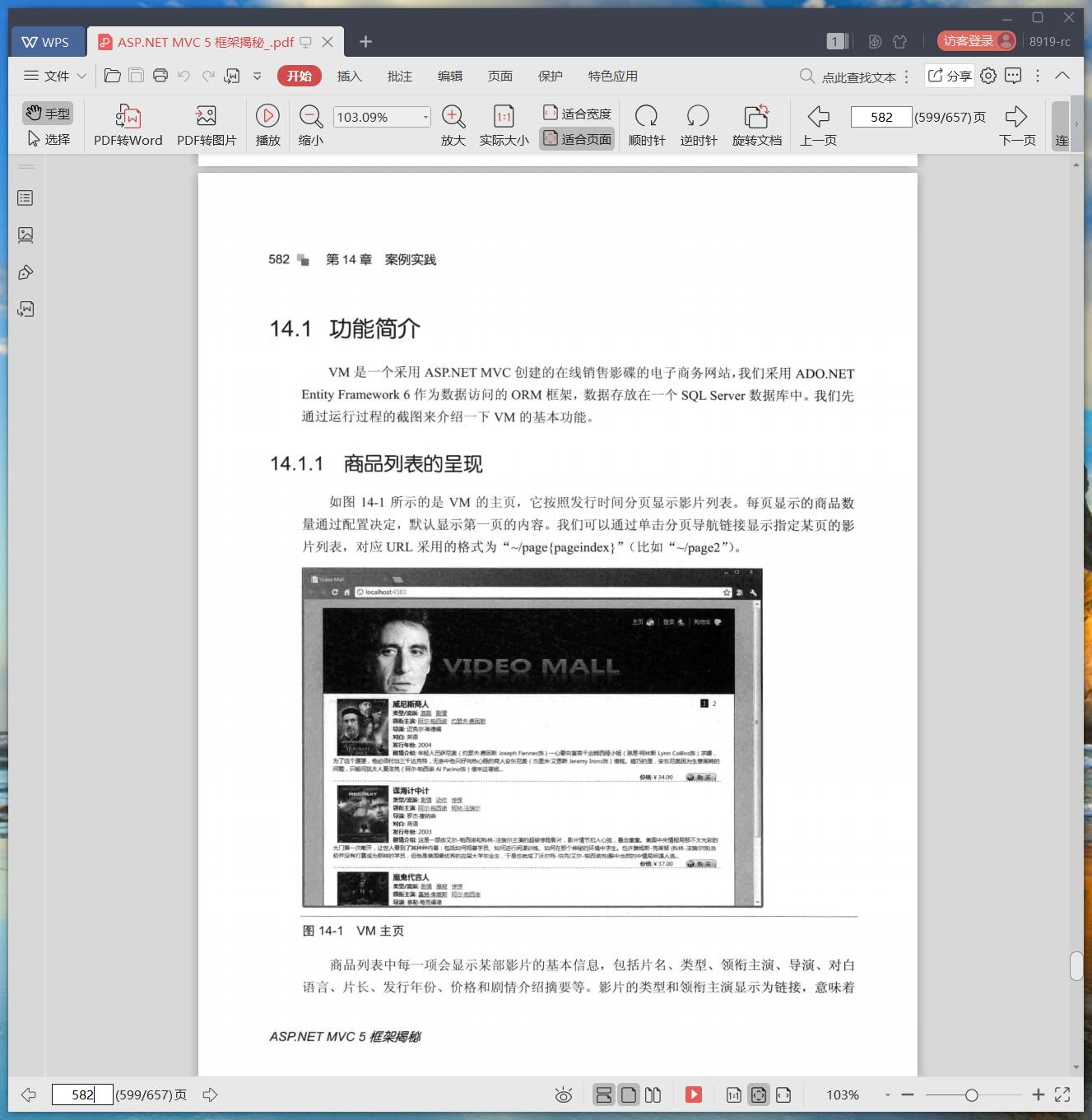This screenshot has width=1092, height=1120.
Task: Click the 访客登录 login button
Action: (977, 41)
